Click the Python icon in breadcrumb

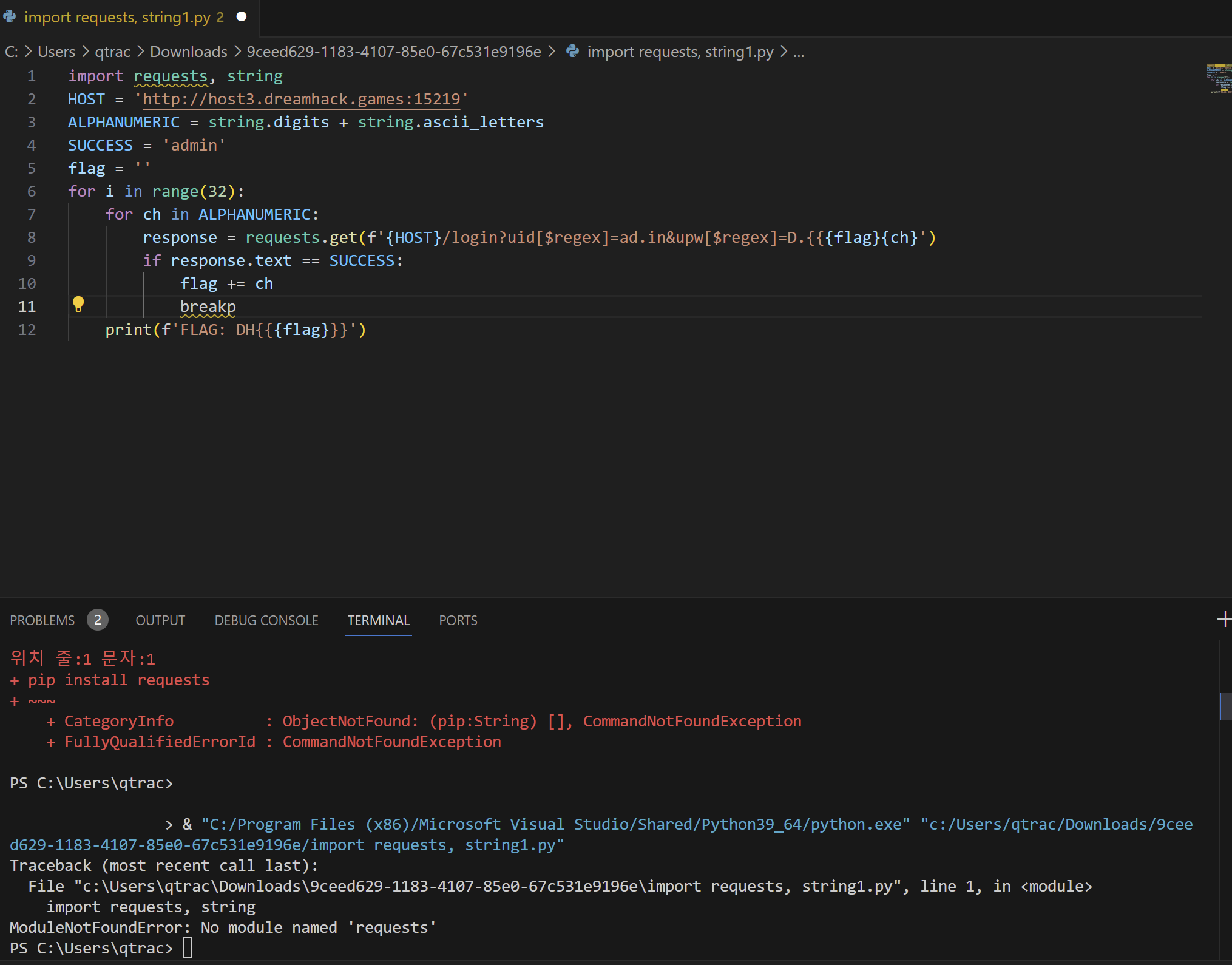[x=572, y=52]
